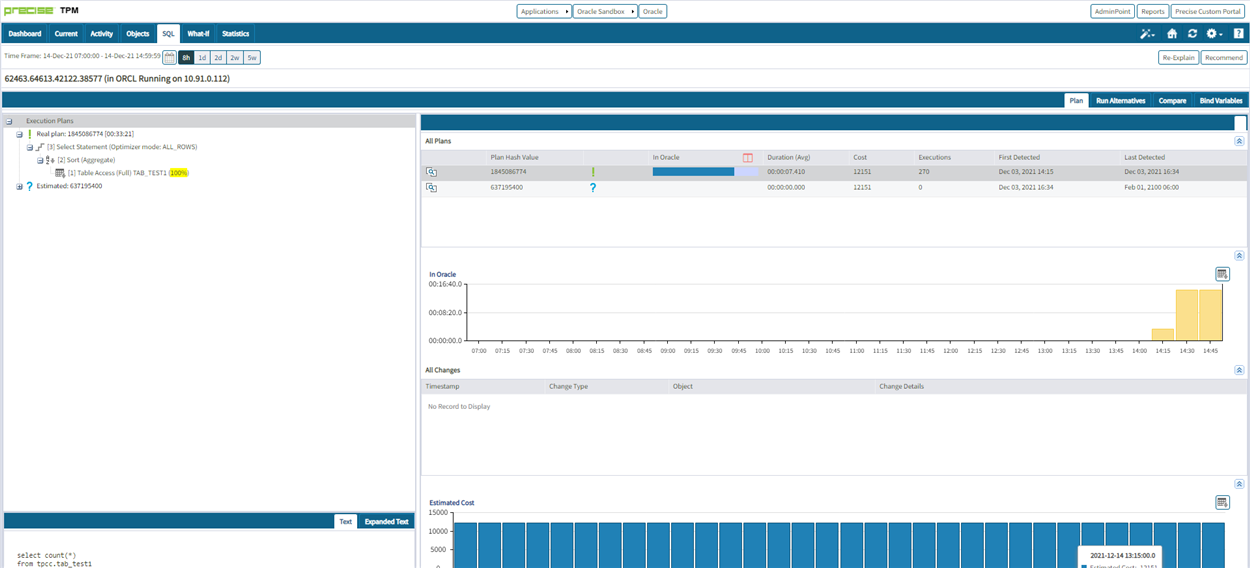The height and width of the screenshot is (568, 1250).
Task: Open the help question mark icon
Action: tap(1238, 33)
